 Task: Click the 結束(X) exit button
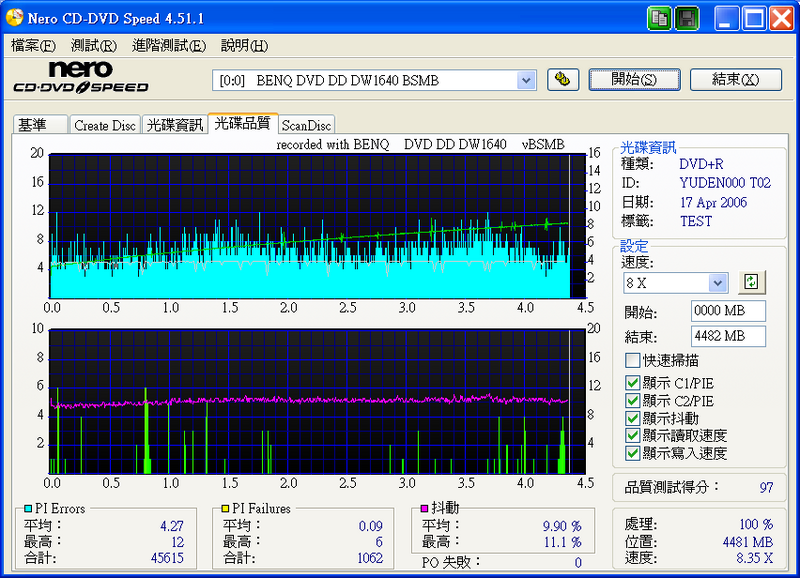pos(736,80)
